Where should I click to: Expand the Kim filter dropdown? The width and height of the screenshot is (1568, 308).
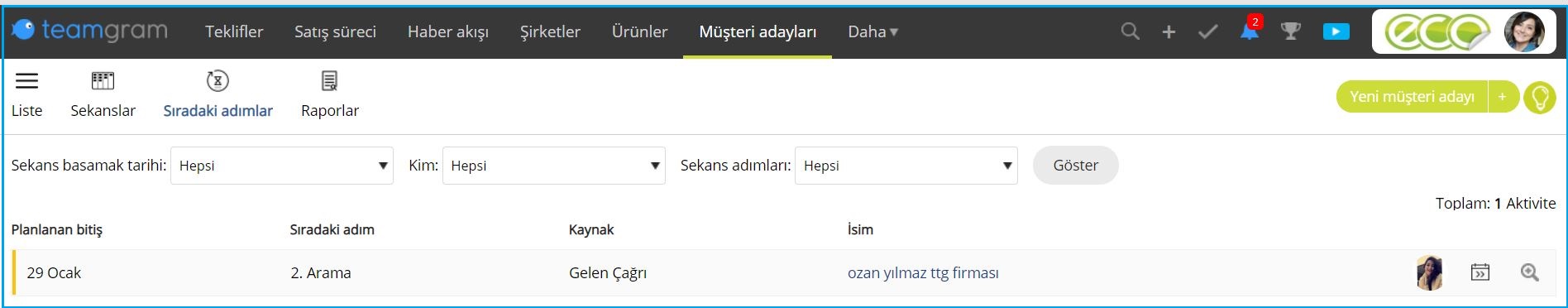click(x=554, y=166)
